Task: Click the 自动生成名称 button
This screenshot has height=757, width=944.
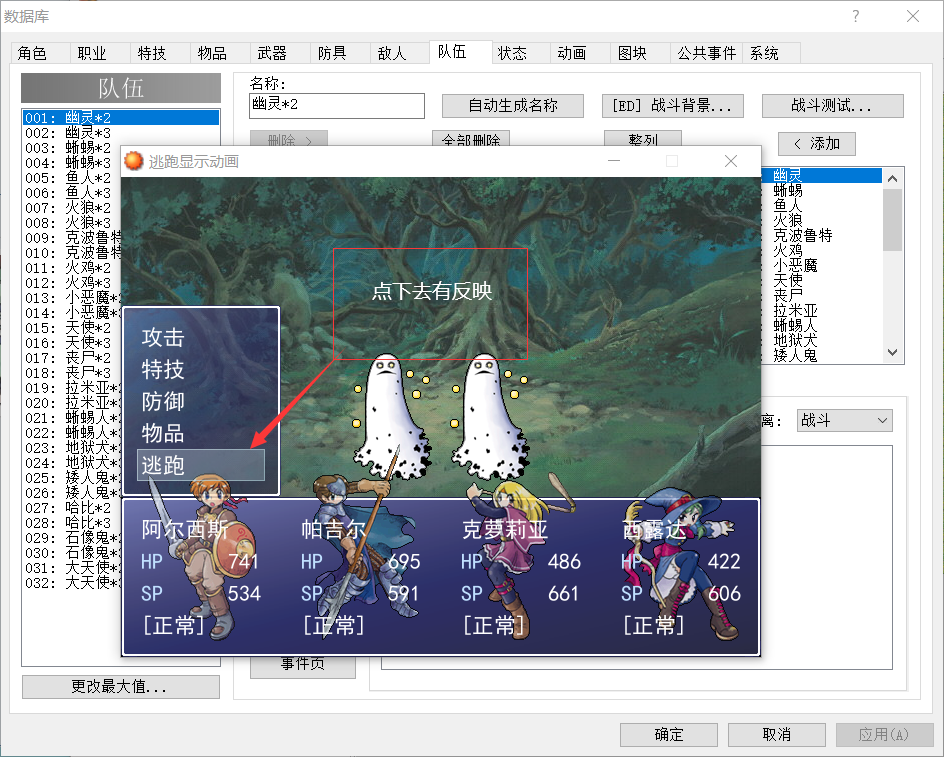Action: click(x=513, y=106)
